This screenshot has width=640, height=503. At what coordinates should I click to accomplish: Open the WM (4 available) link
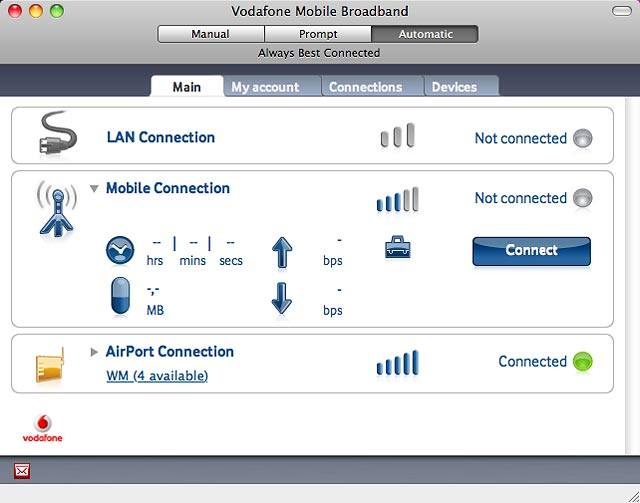(157, 376)
